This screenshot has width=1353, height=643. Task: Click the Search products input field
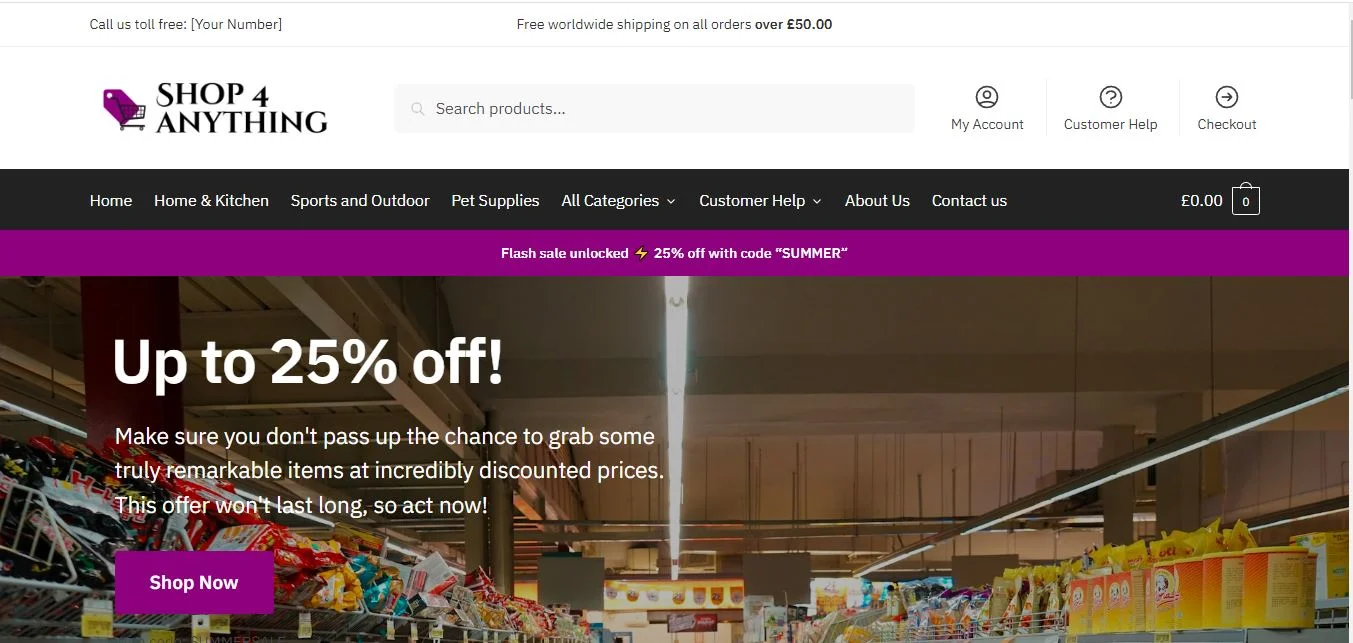tap(665, 109)
